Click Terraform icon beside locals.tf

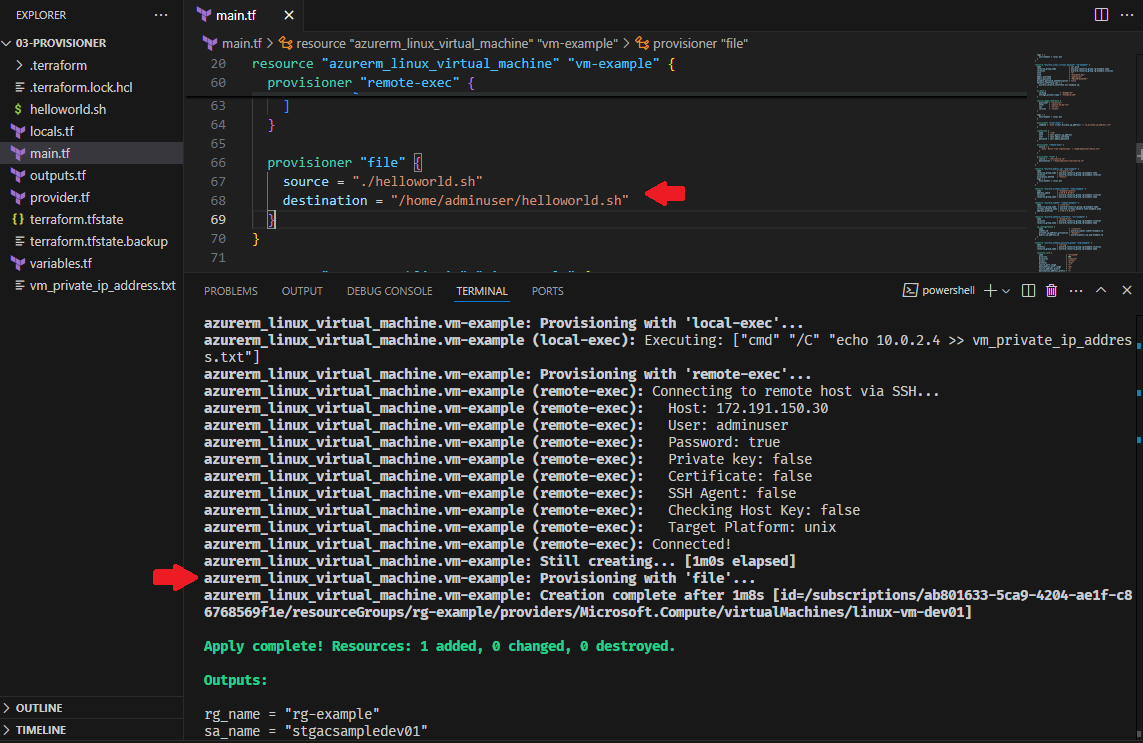[x=18, y=131]
